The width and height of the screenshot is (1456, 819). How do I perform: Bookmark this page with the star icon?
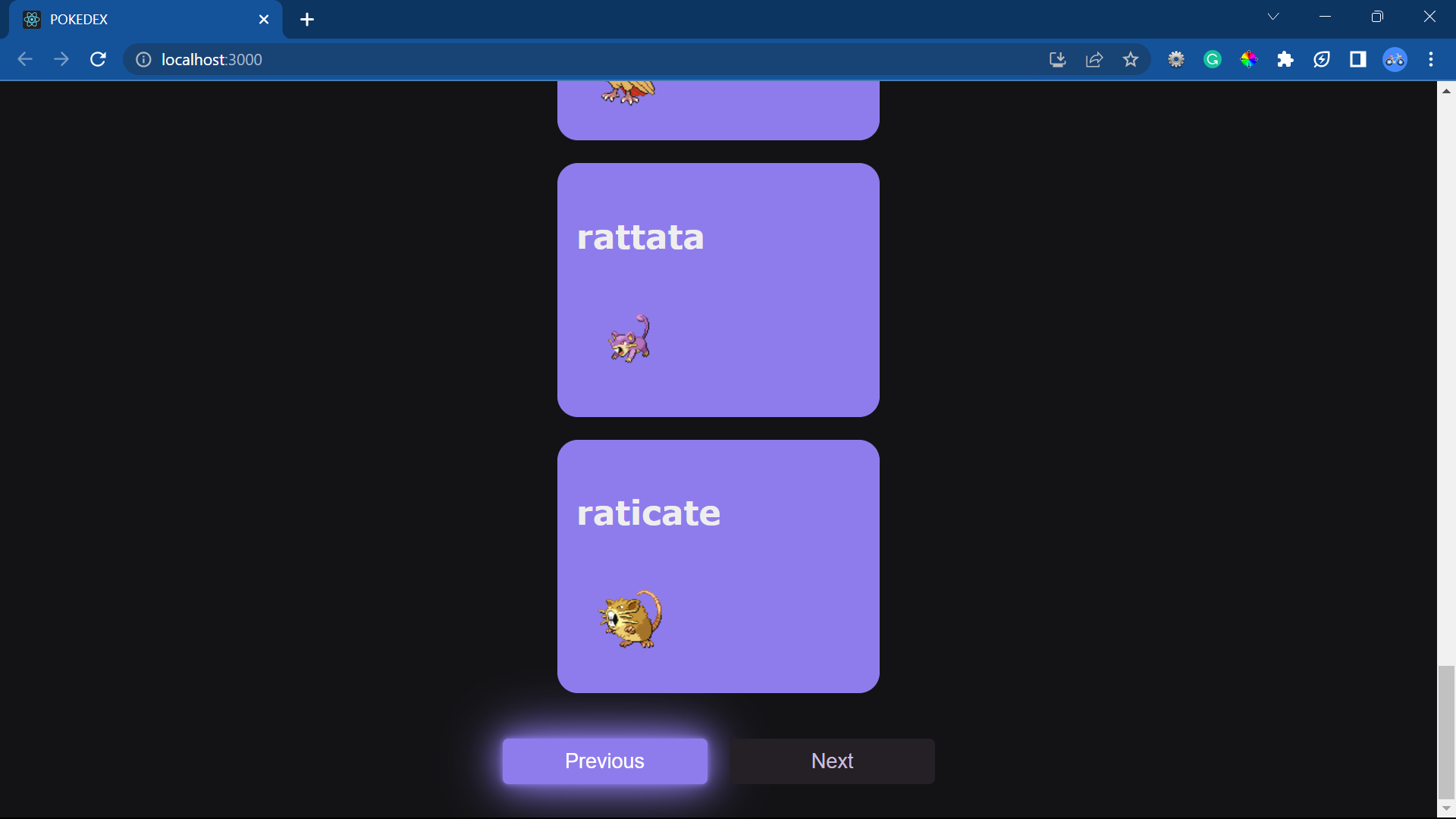[1130, 59]
